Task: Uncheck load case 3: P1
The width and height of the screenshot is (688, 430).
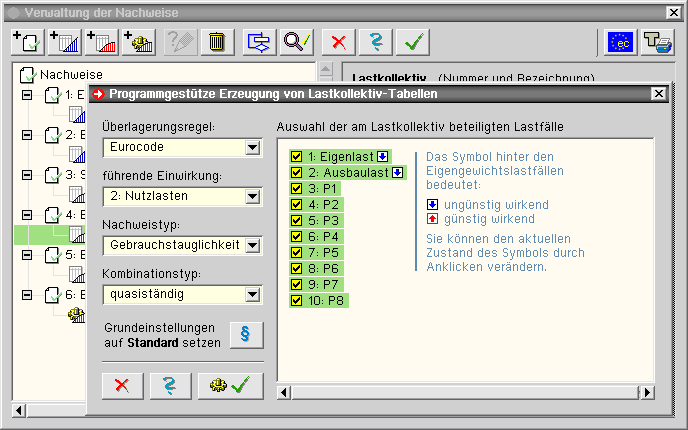Action: point(296,190)
